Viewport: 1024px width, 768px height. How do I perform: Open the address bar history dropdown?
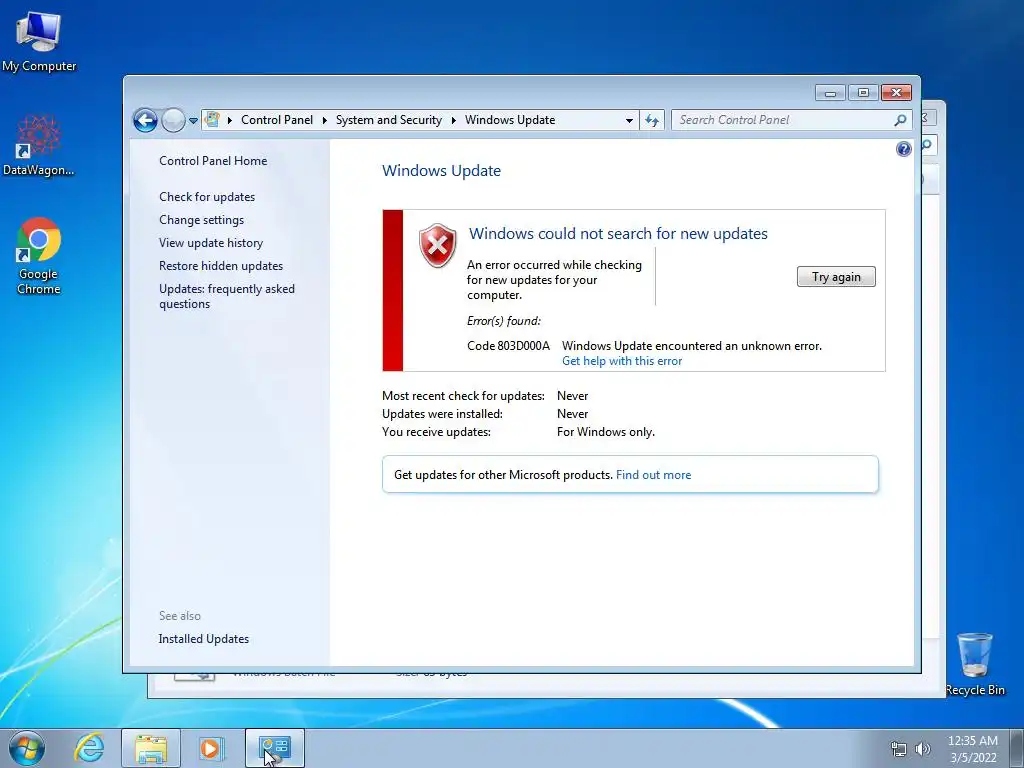(x=629, y=120)
